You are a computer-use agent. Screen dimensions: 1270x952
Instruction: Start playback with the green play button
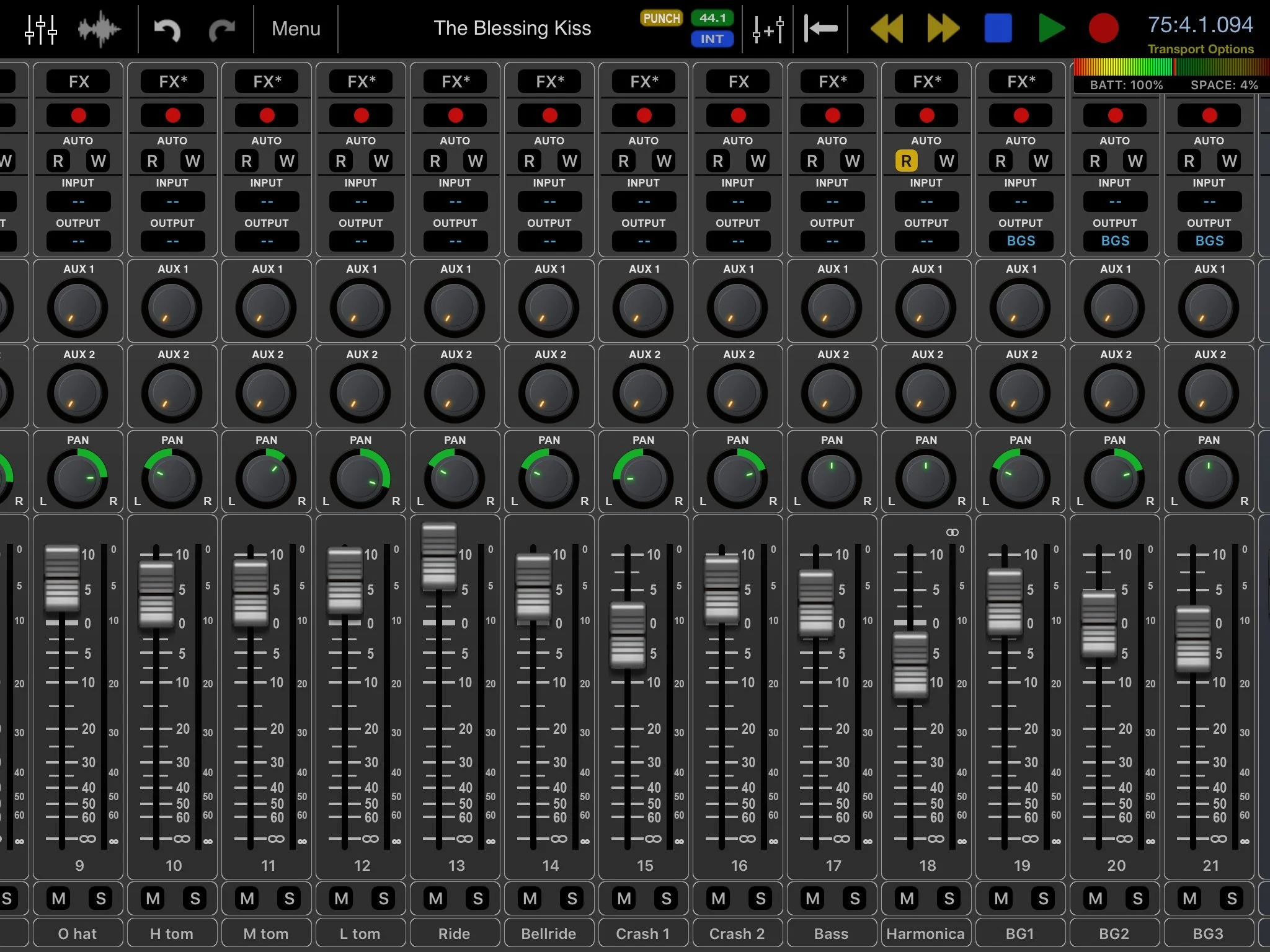[x=1051, y=29]
